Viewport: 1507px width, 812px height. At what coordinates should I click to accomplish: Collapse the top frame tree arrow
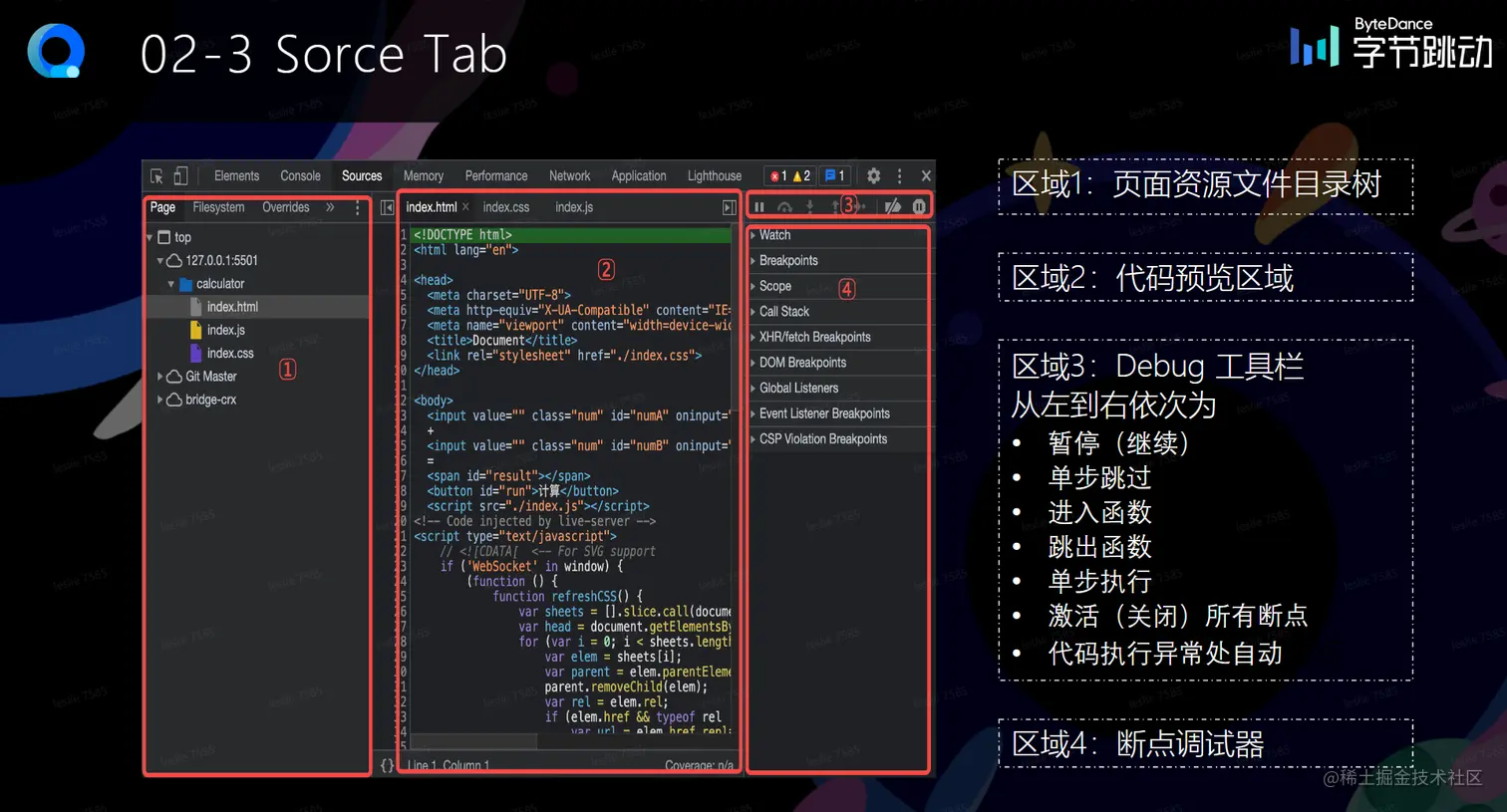tap(151, 237)
